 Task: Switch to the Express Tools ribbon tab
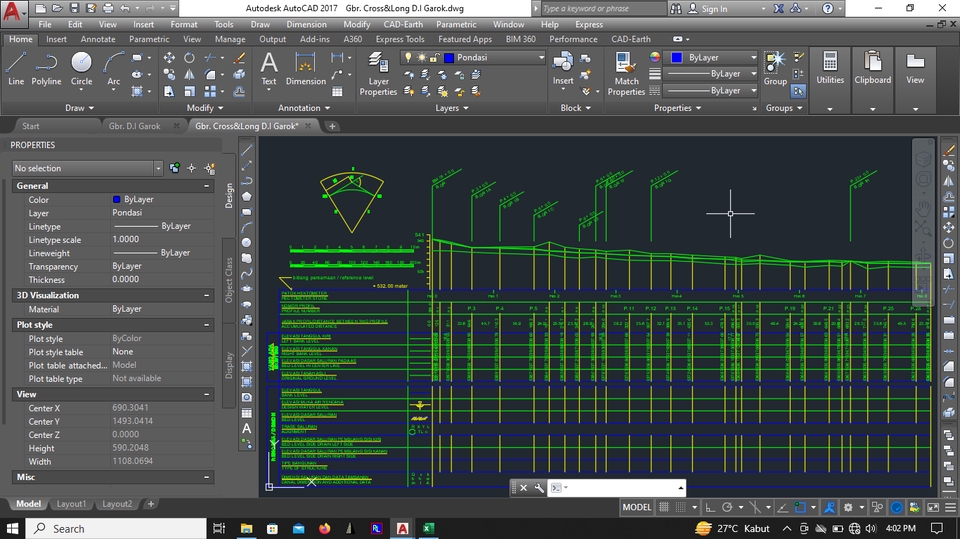(400, 39)
